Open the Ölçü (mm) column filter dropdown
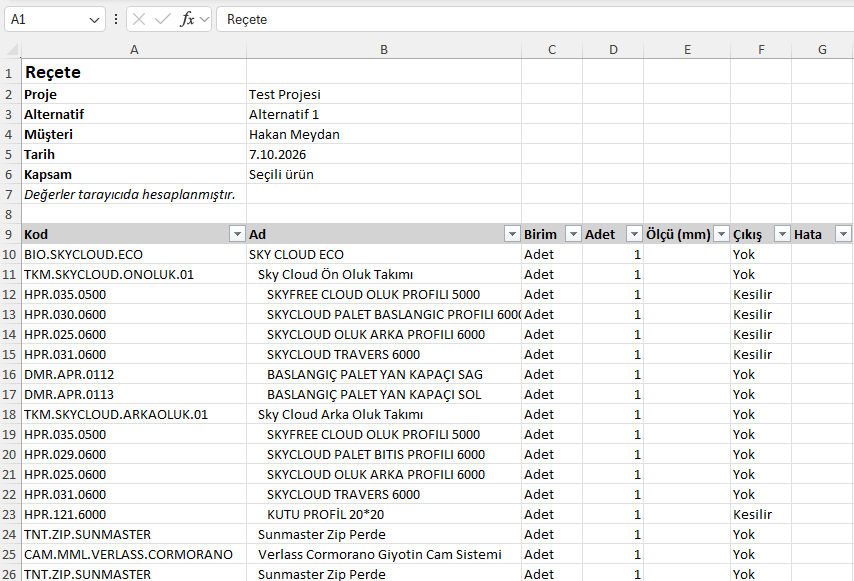The width and height of the screenshot is (854, 581). 721,234
